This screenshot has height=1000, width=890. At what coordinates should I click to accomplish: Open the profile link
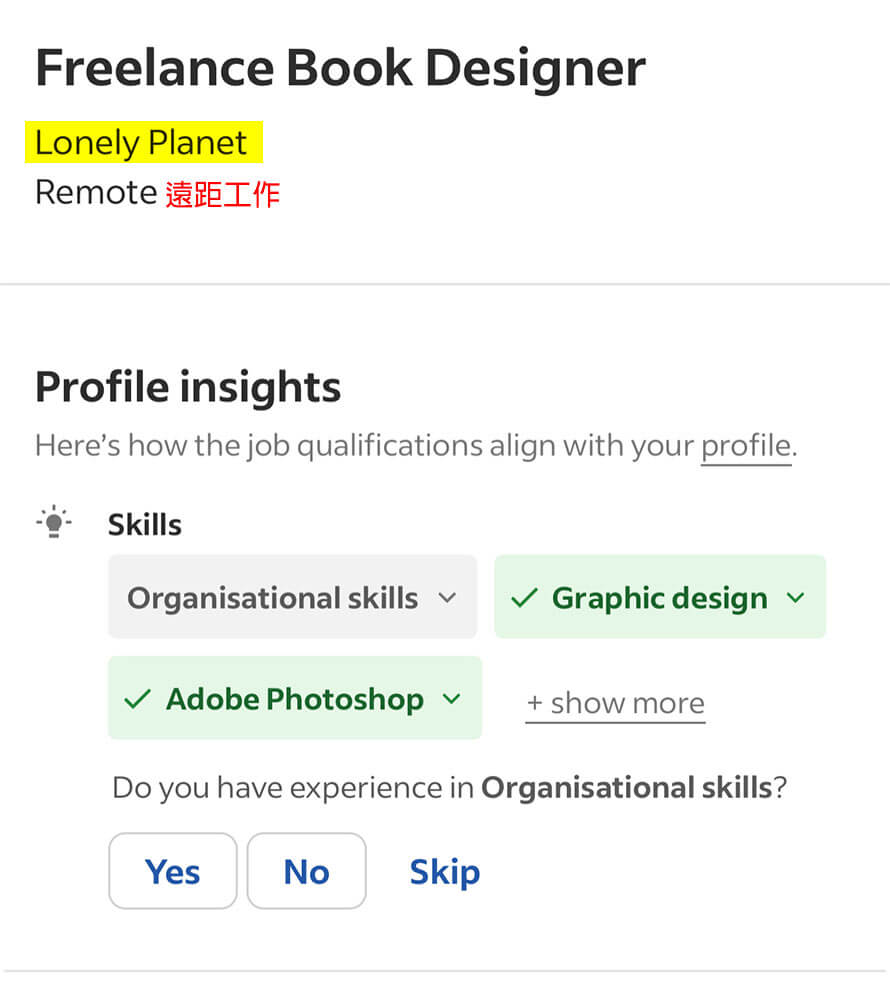(746, 446)
